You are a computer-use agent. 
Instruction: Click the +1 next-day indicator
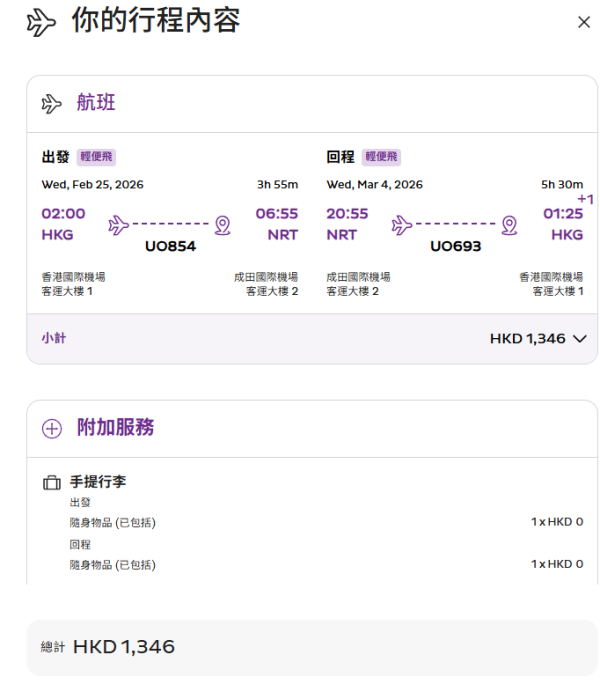pos(585,199)
